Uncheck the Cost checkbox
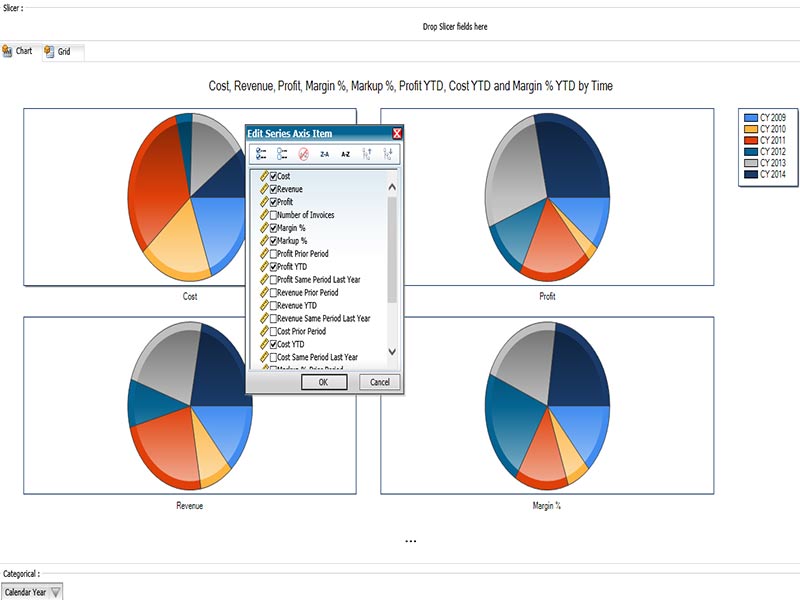Viewport: 800px width, 600px height. [x=273, y=176]
